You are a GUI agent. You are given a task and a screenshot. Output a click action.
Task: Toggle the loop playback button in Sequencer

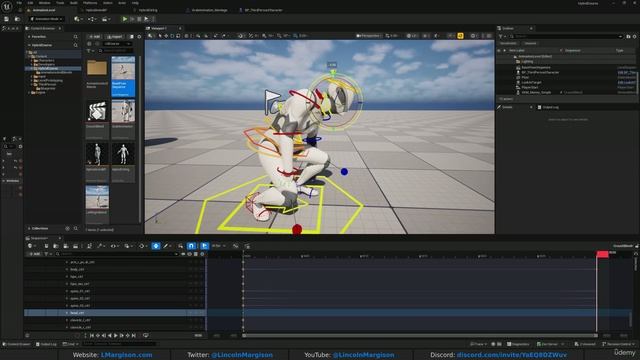pos(146,336)
